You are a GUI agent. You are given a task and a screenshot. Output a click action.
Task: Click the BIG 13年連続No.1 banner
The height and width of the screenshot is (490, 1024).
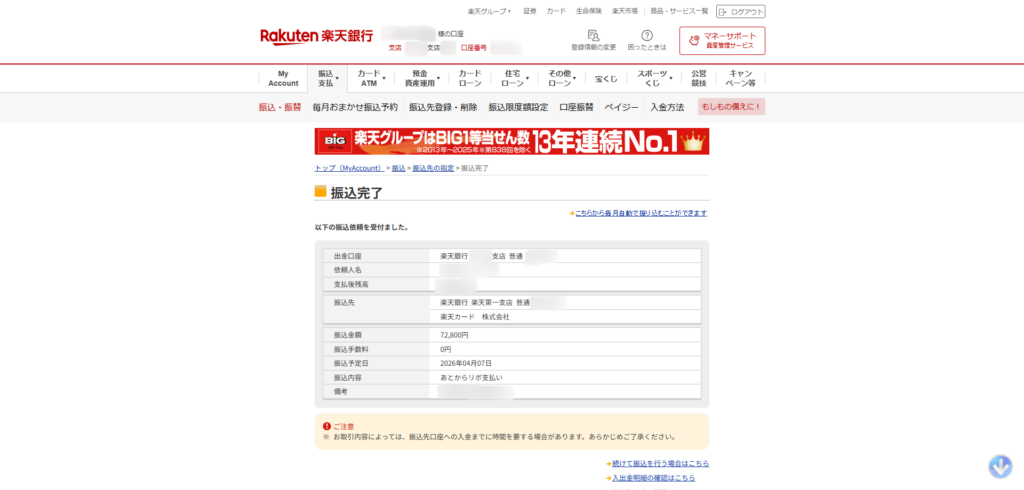coord(511,141)
